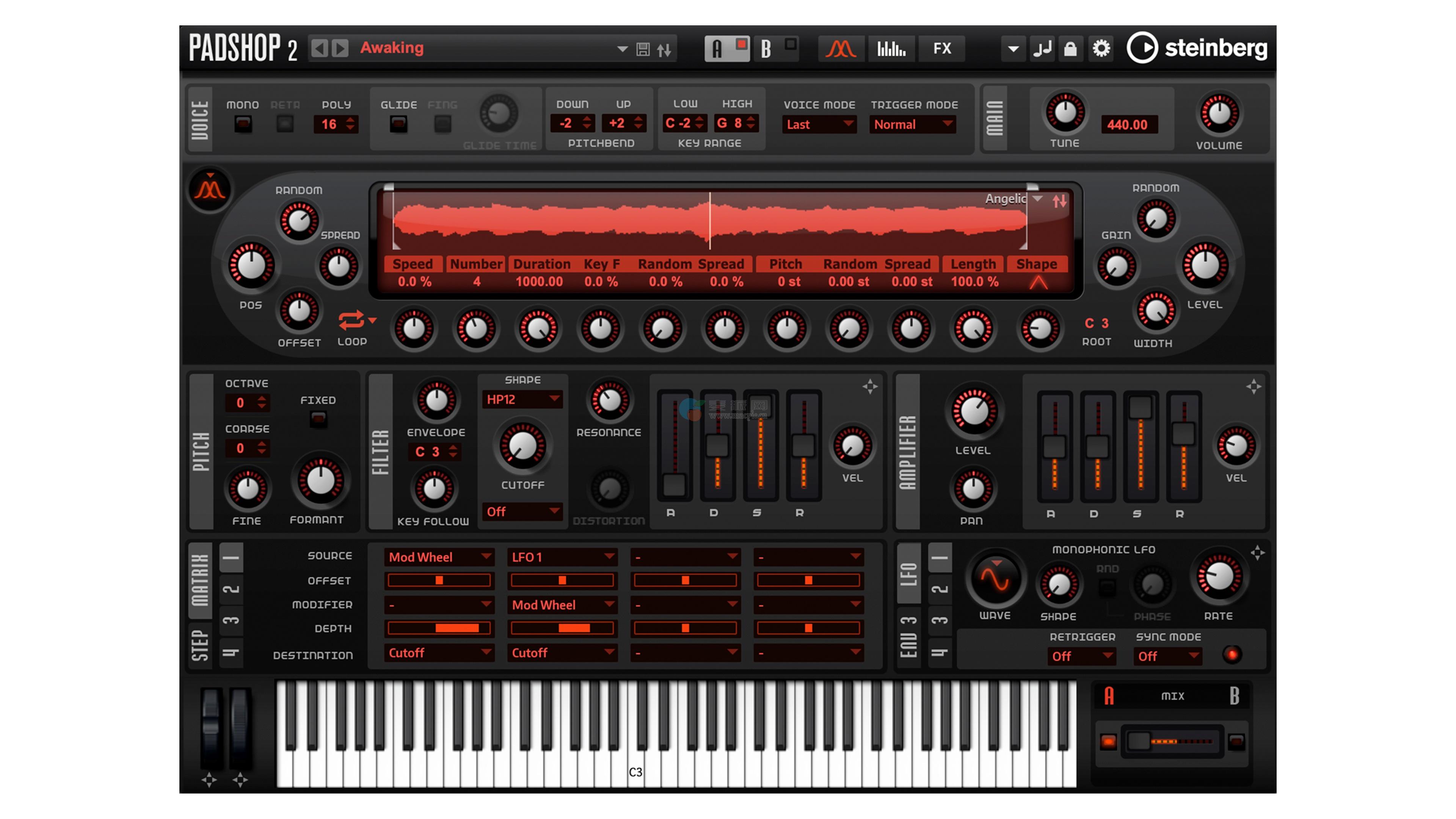Select layer B button in the header

pyautogui.click(x=766, y=49)
